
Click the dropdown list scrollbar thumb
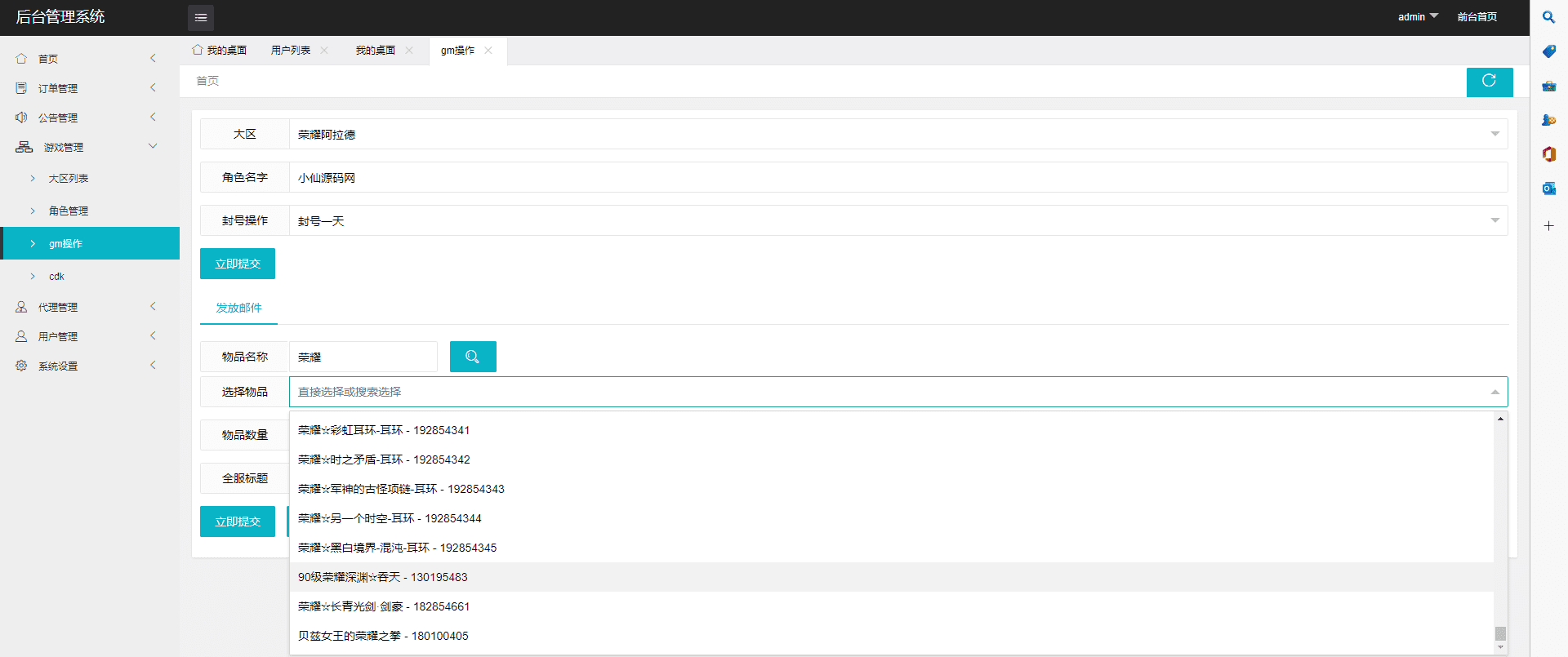[1500, 633]
